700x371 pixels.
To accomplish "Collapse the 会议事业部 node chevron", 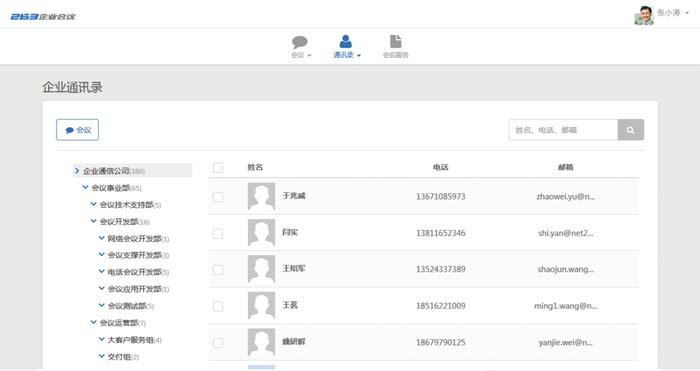I will [85, 187].
